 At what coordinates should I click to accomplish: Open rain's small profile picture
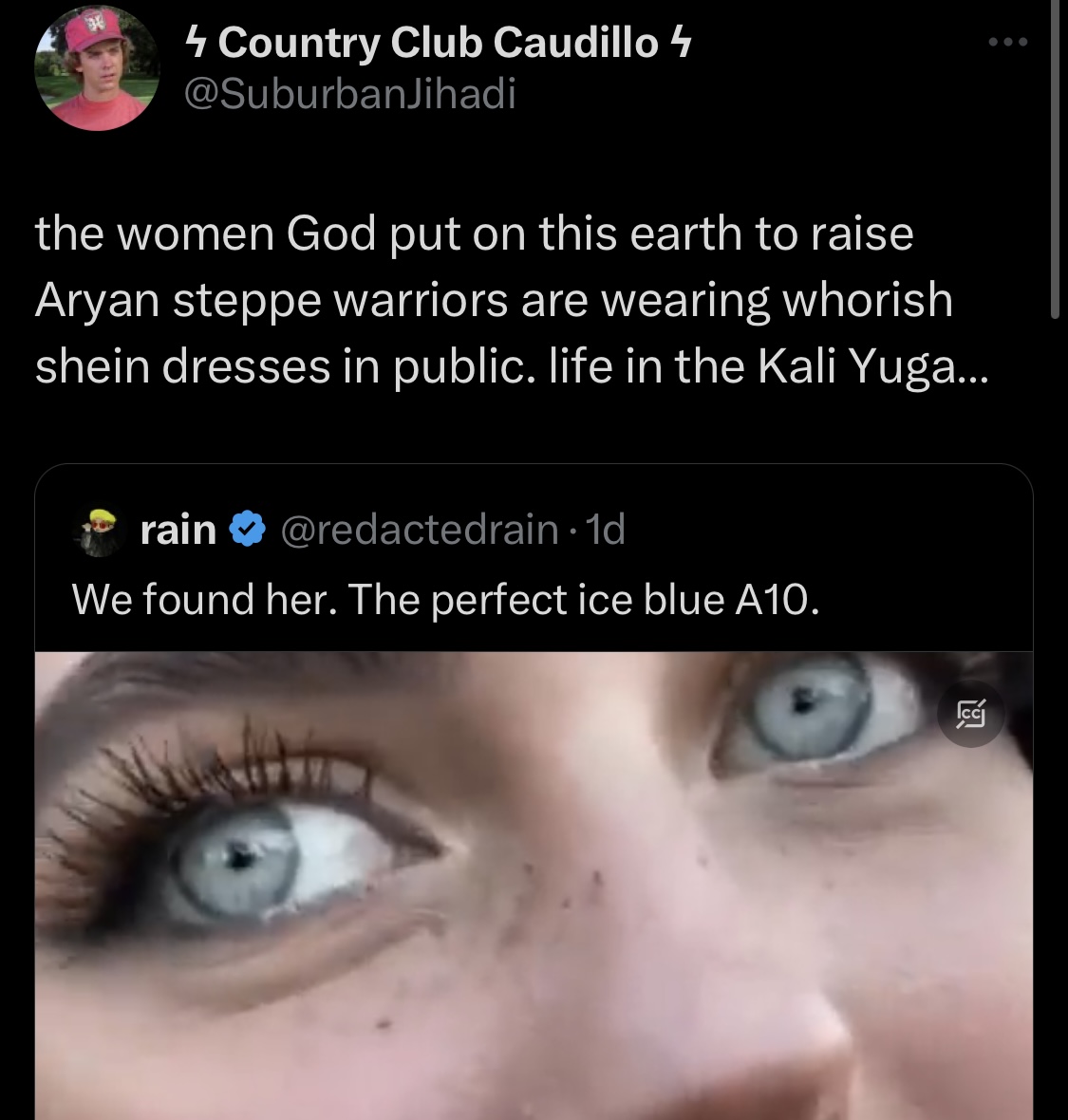pos(98,532)
